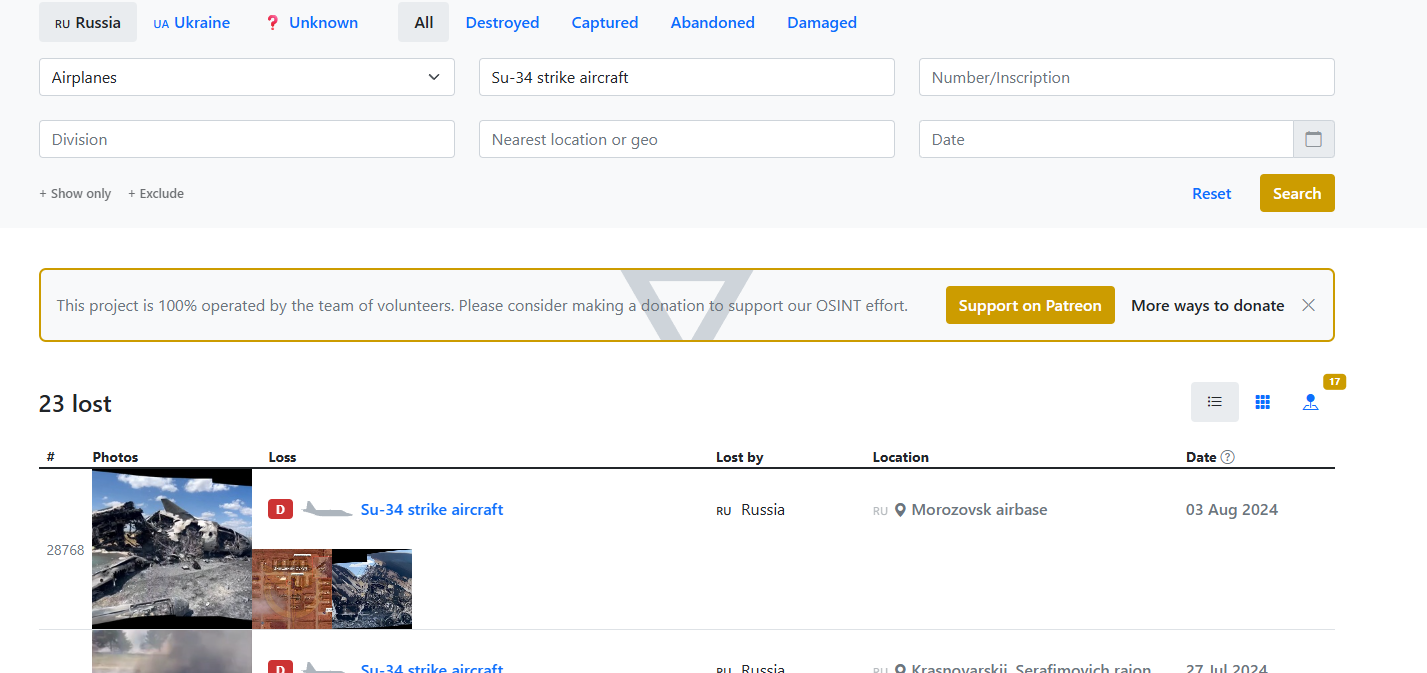
Task: Click the 23 lost heading
Action: (x=75, y=404)
